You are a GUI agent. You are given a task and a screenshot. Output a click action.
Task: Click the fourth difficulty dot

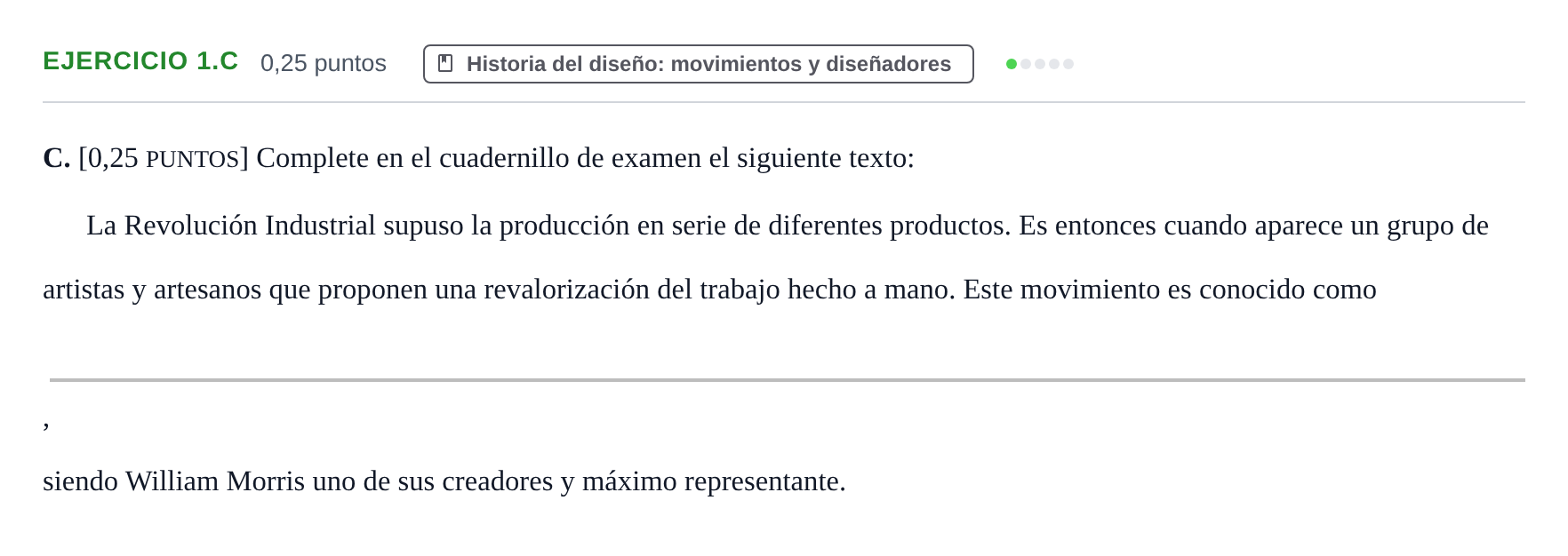coord(1054,64)
